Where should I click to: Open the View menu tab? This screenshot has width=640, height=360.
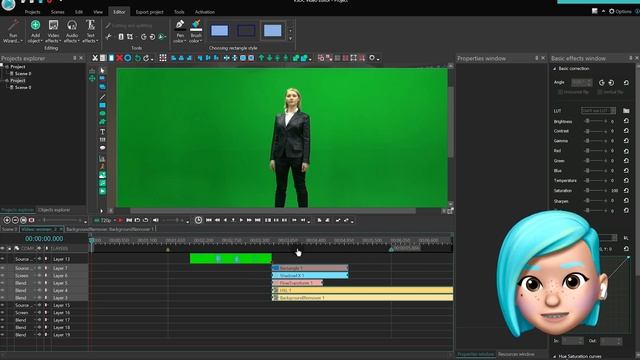pyautogui.click(x=98, y=12)
